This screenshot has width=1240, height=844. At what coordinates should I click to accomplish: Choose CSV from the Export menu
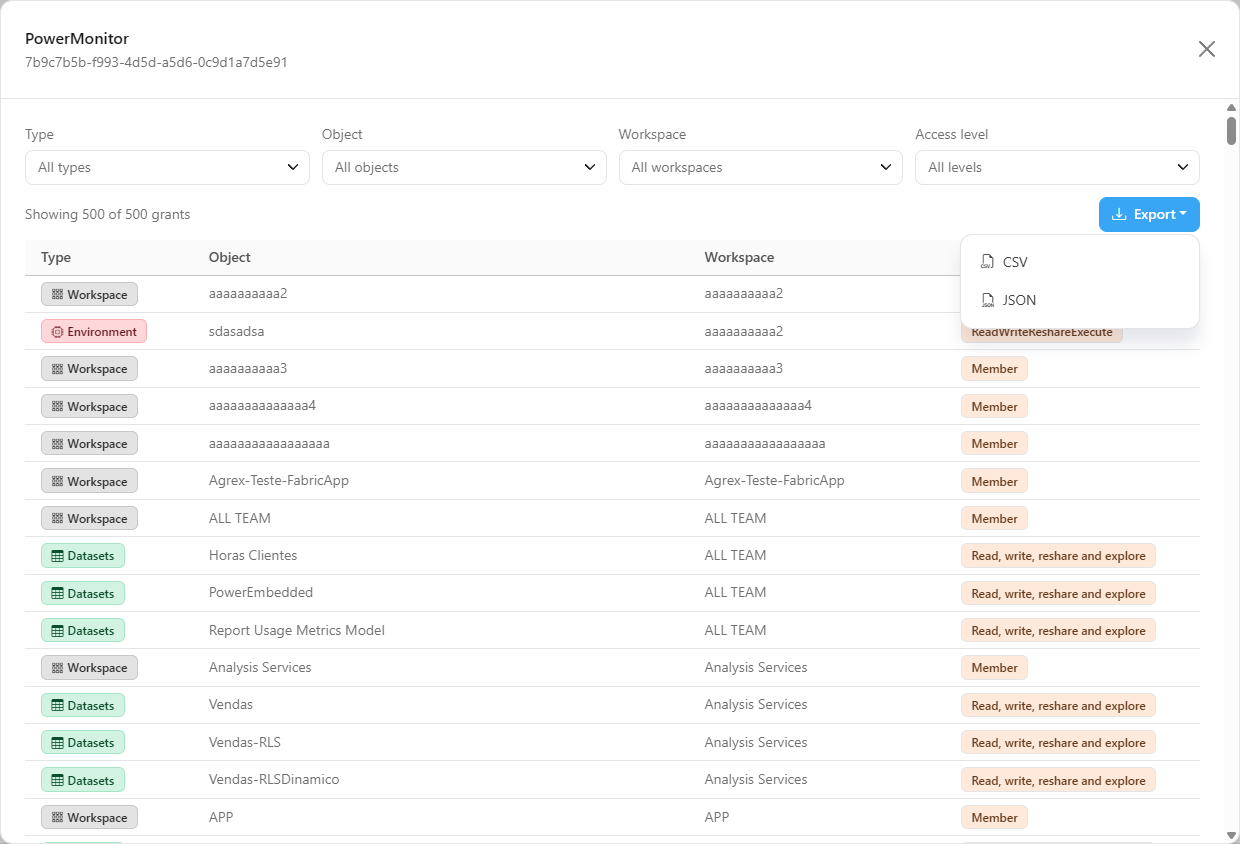(1080, 262)
